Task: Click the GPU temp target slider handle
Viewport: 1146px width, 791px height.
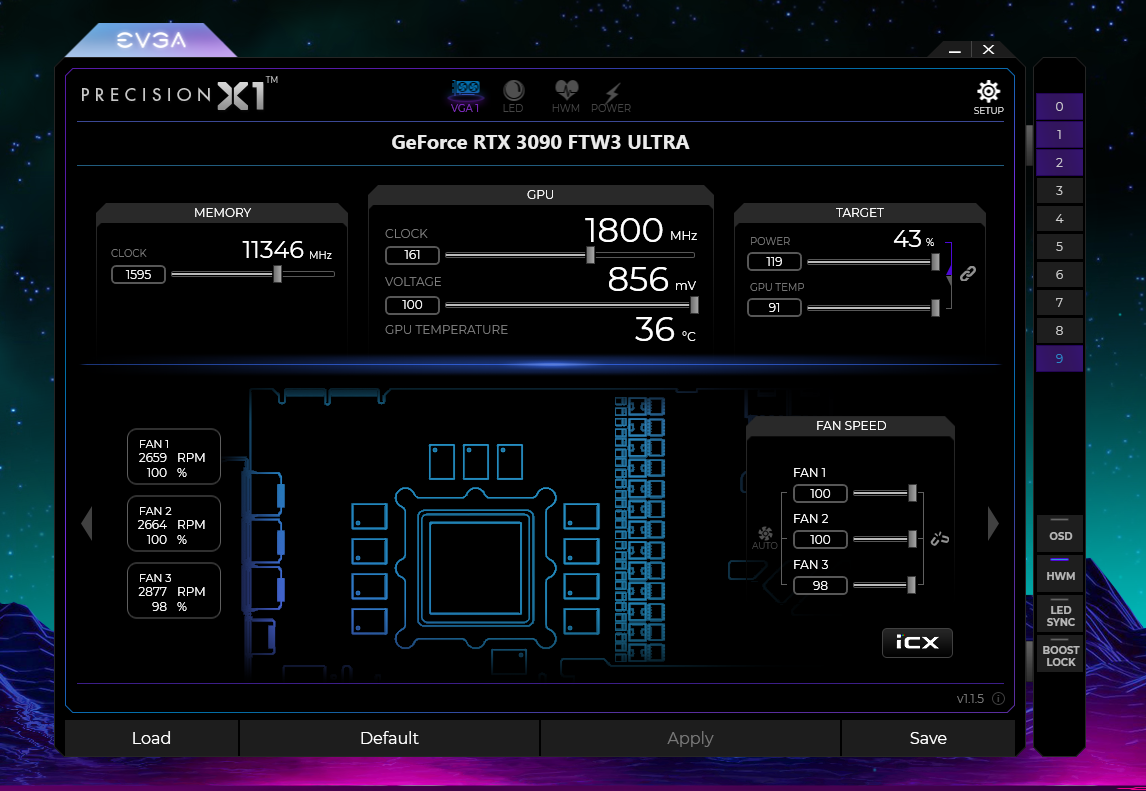Action: pos(936,309)
